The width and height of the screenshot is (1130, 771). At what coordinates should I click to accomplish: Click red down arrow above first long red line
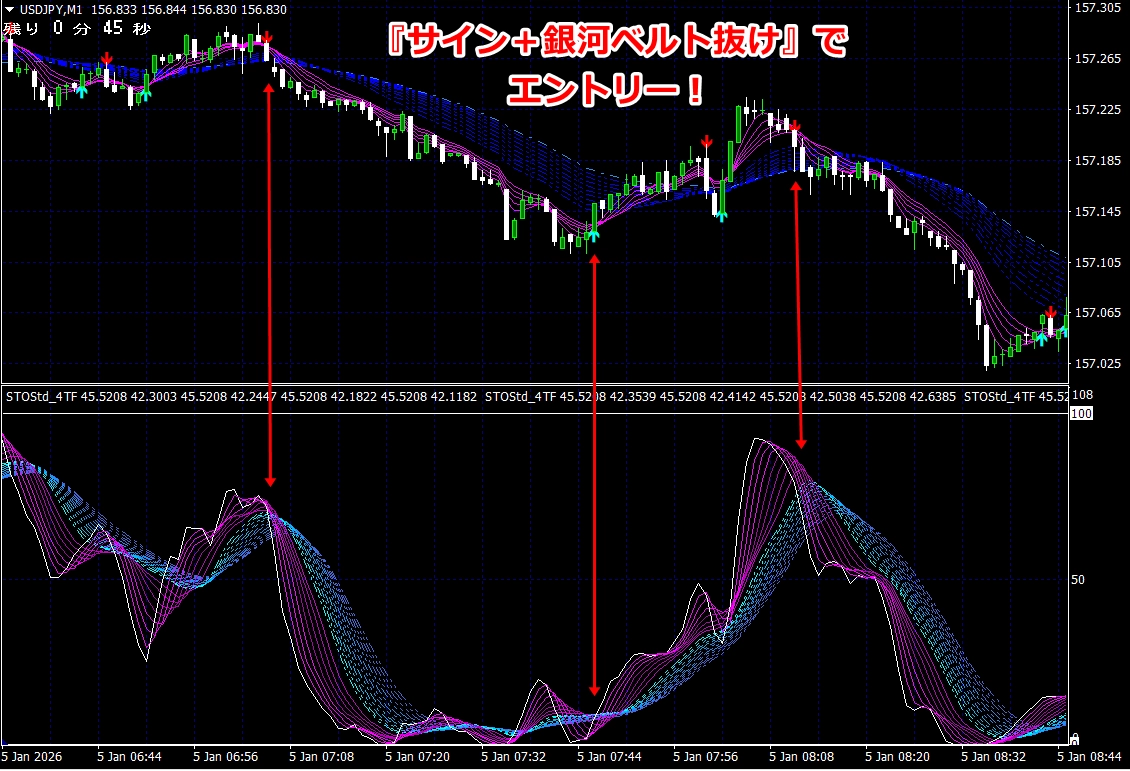click(x=267, y=39)
